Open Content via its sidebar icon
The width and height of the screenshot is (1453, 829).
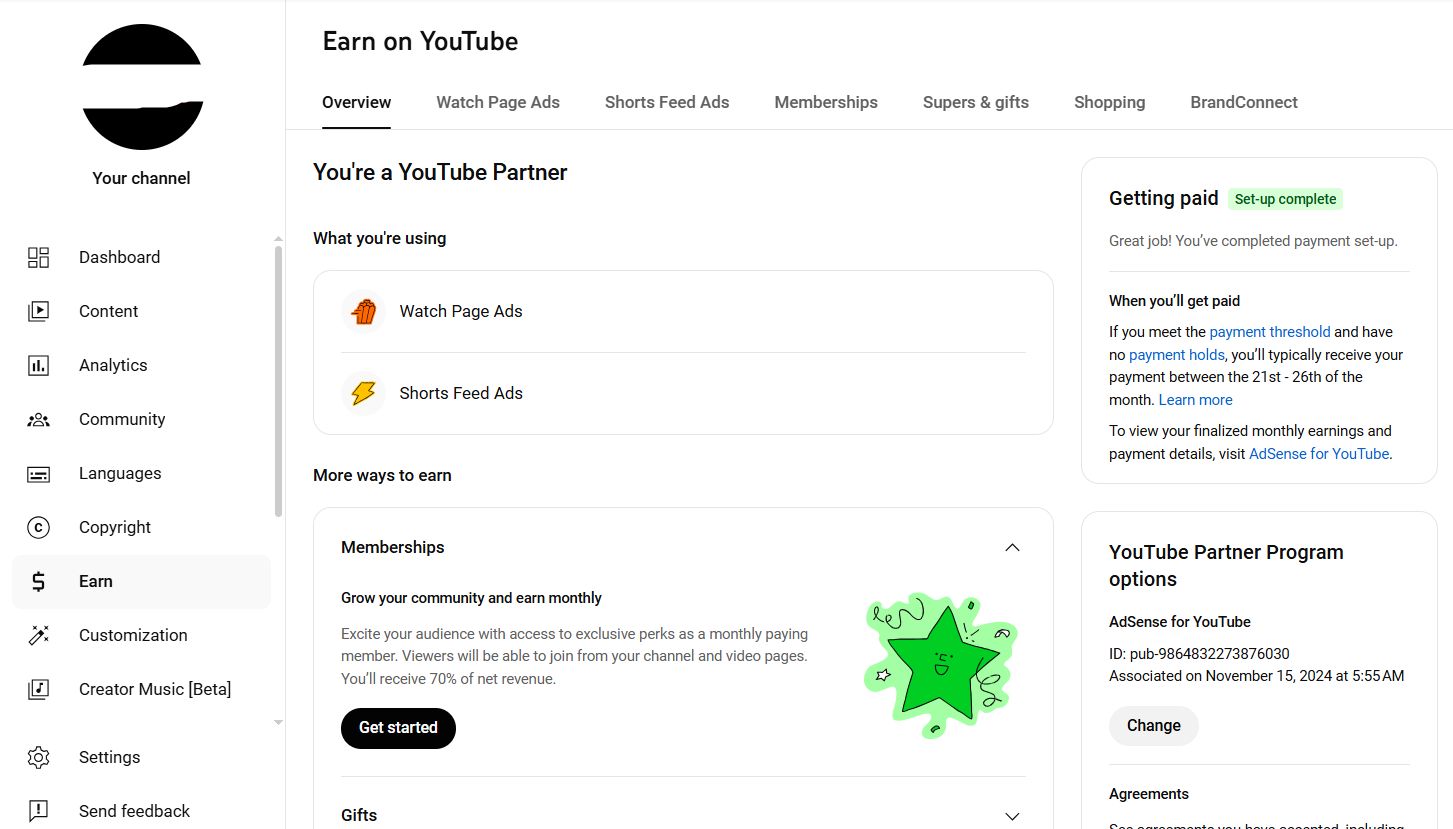(38, 312)
